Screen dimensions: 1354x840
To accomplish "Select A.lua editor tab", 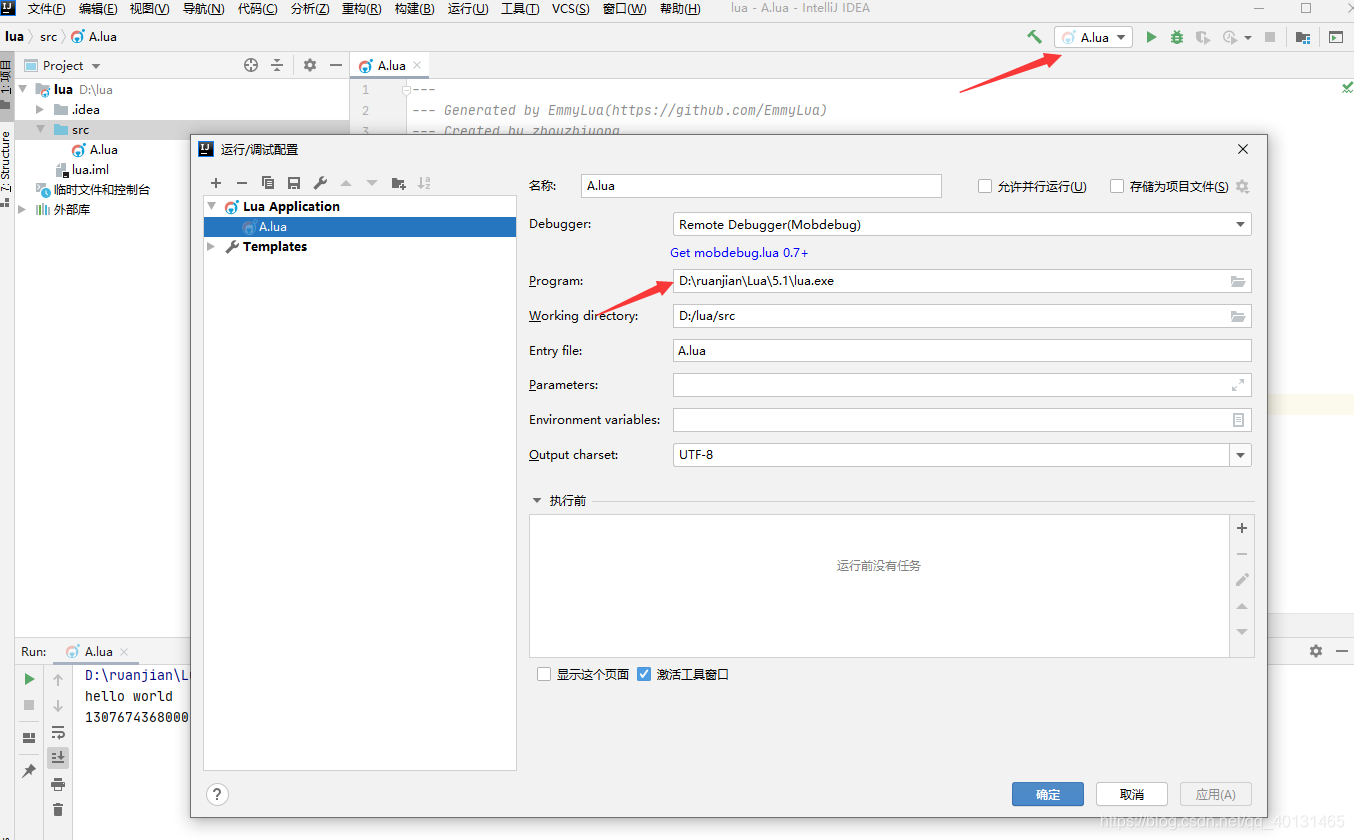I will pos(390,65).
